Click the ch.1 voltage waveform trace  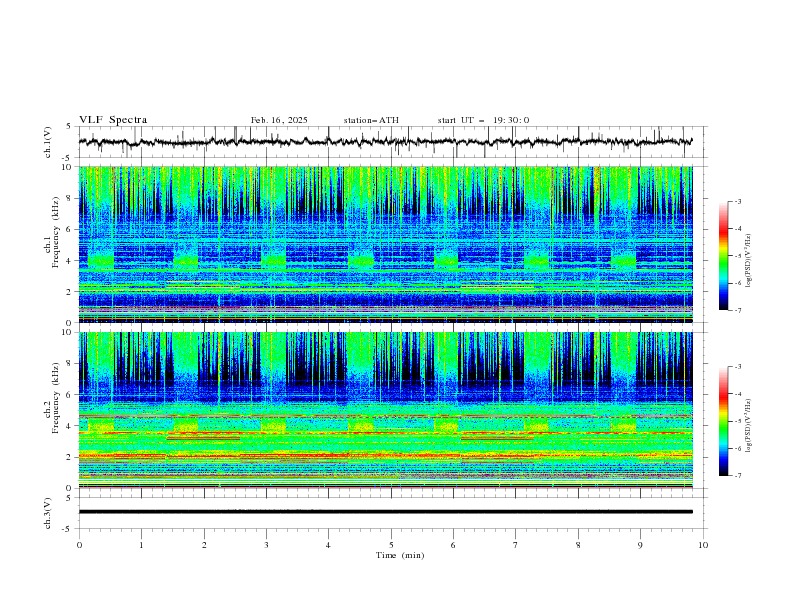(385, 142)
